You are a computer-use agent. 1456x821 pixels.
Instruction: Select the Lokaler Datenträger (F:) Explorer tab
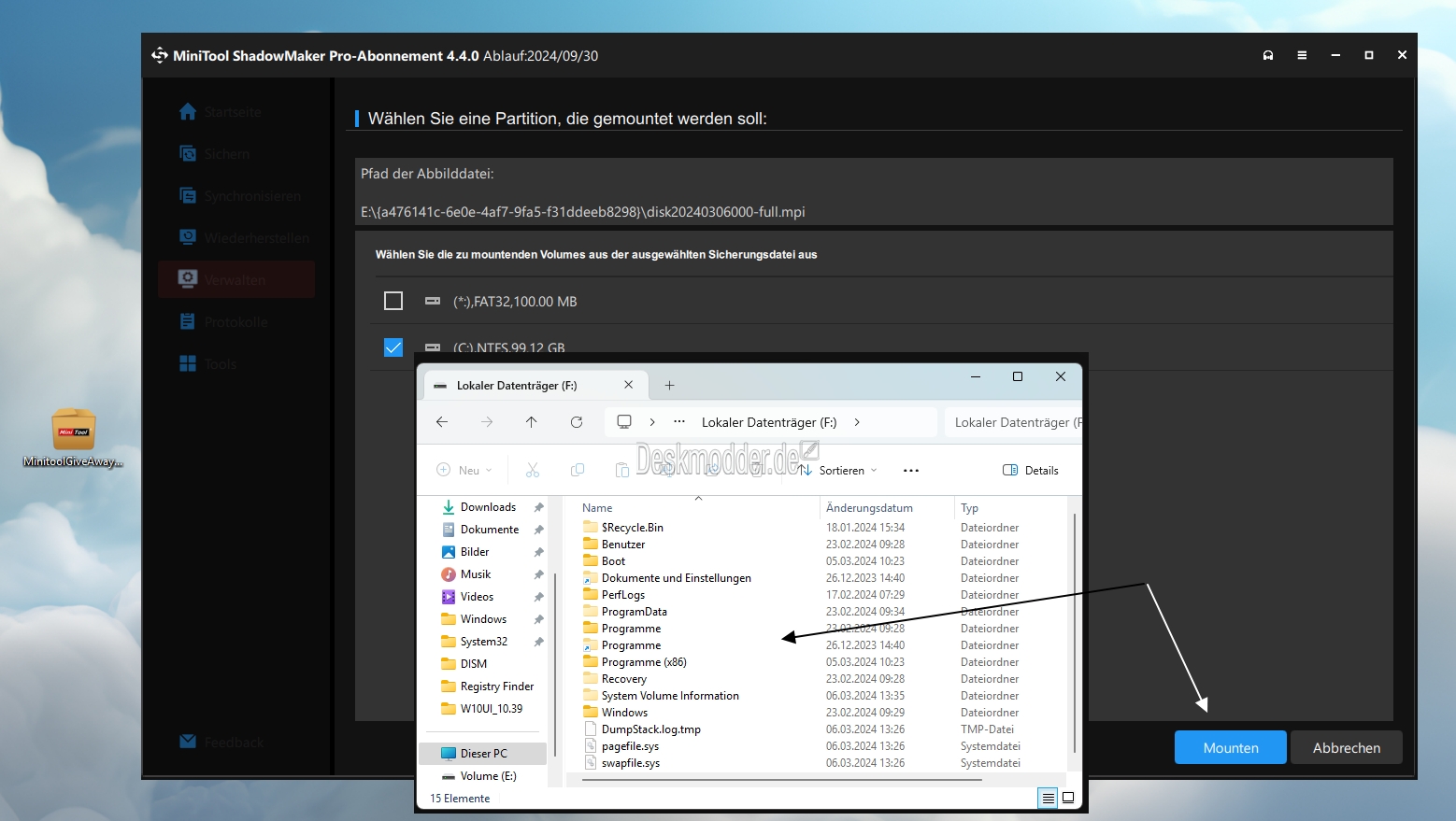click(535, 385)
